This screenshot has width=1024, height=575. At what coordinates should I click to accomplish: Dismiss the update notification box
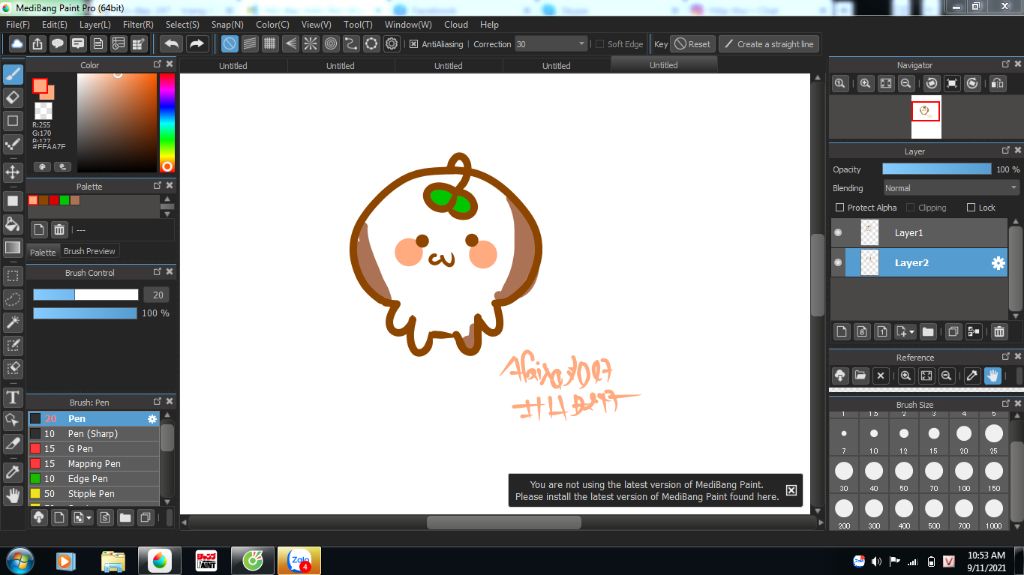click(x=791, y=490)
